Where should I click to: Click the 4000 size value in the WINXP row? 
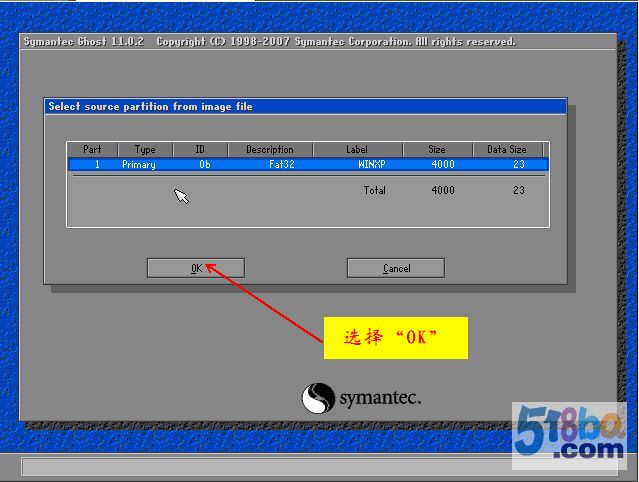443,165
